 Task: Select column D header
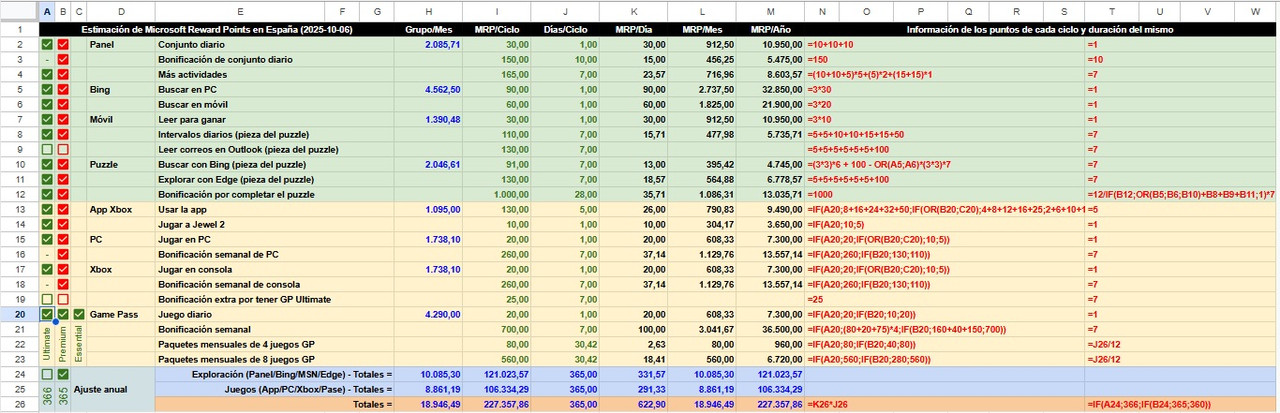(121, 11)
